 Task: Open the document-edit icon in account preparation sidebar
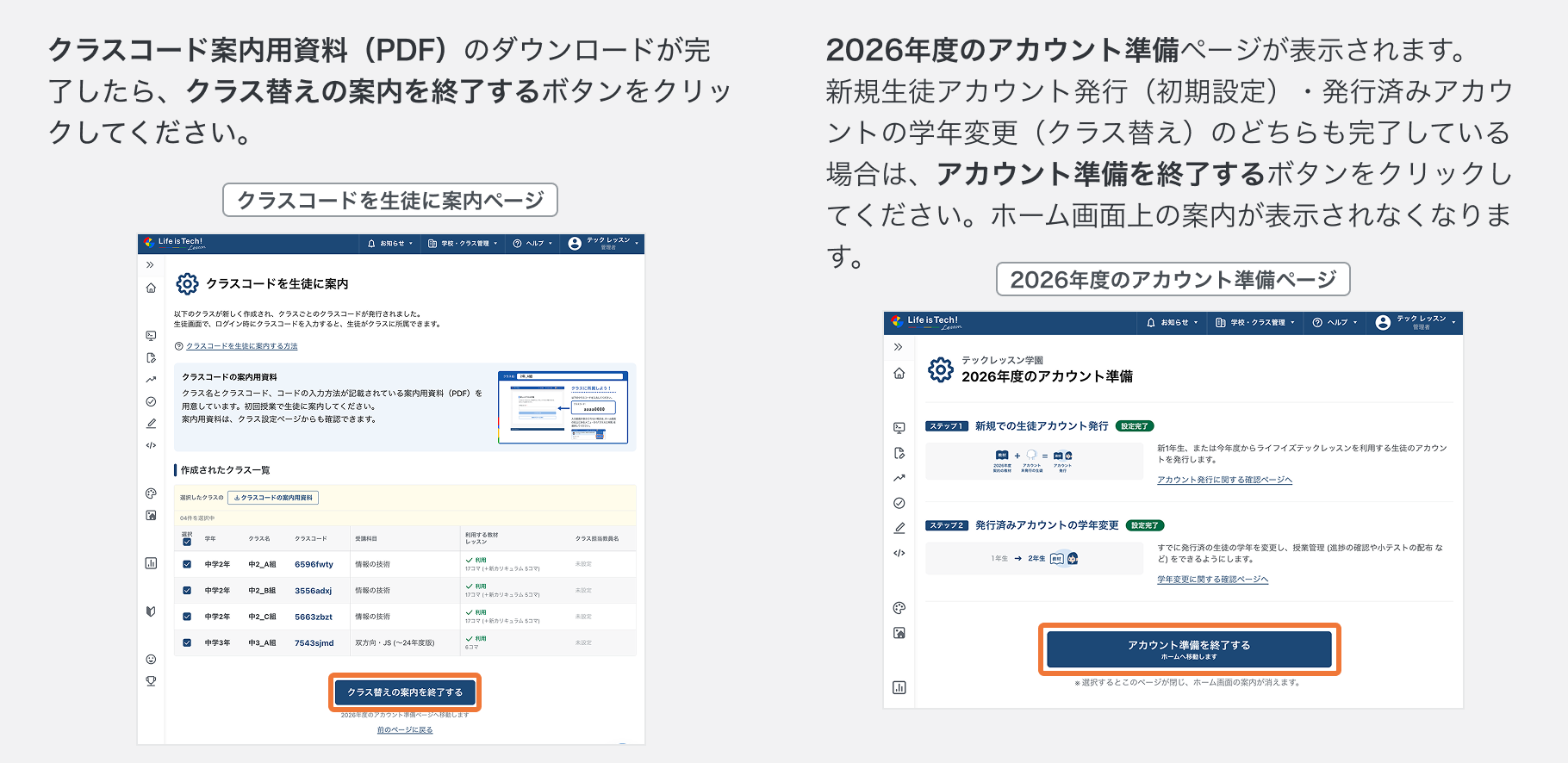(x=899, y=453)
